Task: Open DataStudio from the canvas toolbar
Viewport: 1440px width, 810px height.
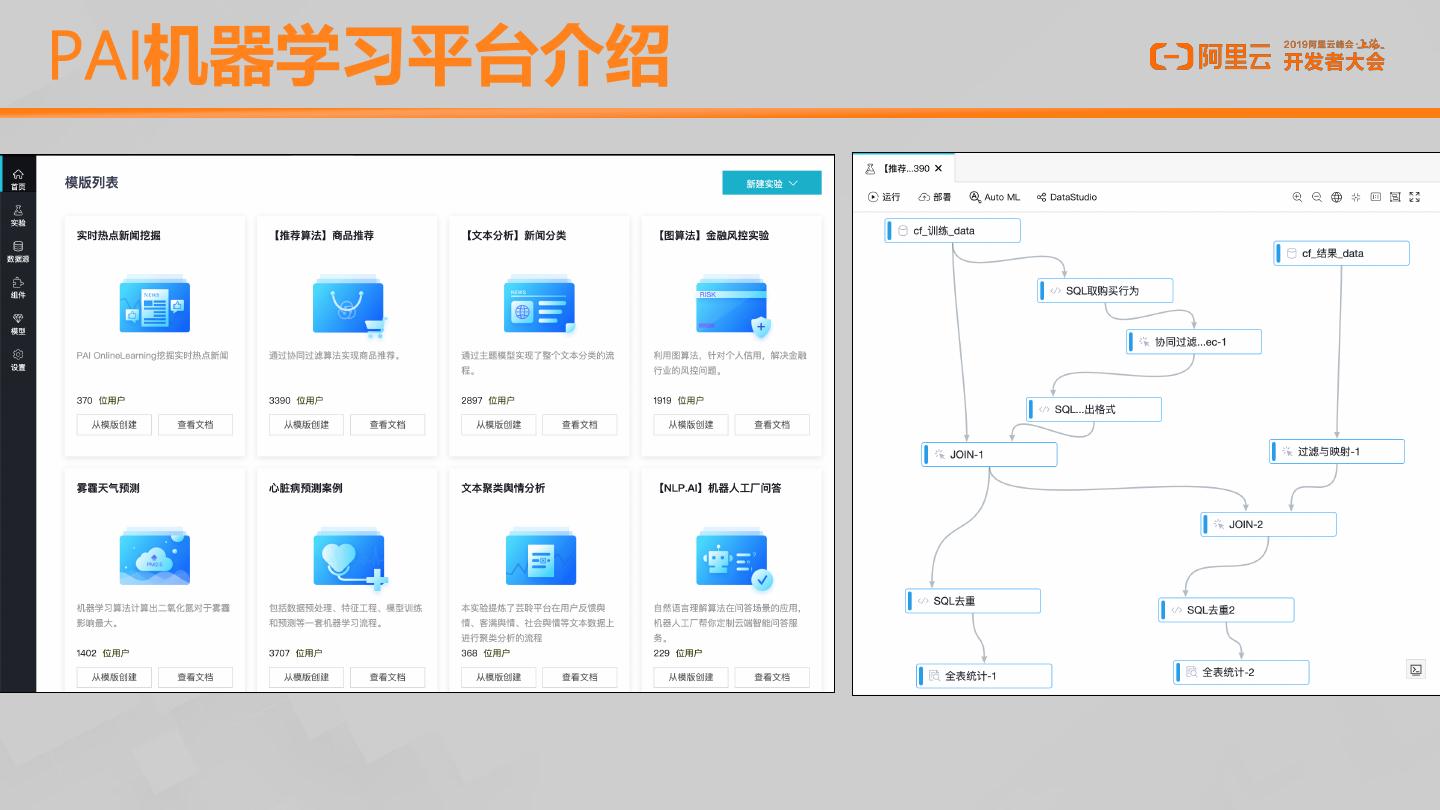Action: point(1067,197)
